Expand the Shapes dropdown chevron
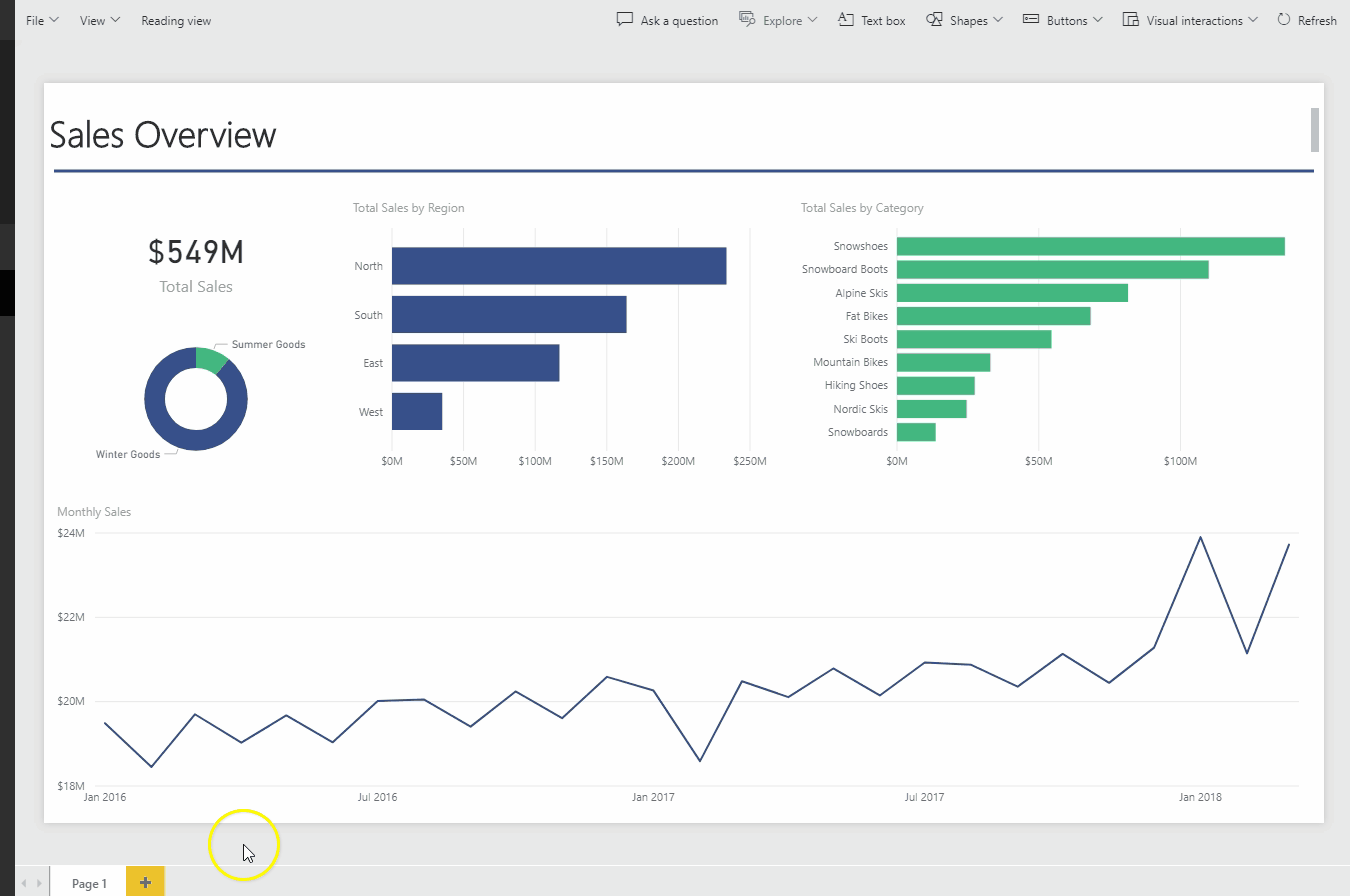The image size is (1350, 896). coord(998,20)
